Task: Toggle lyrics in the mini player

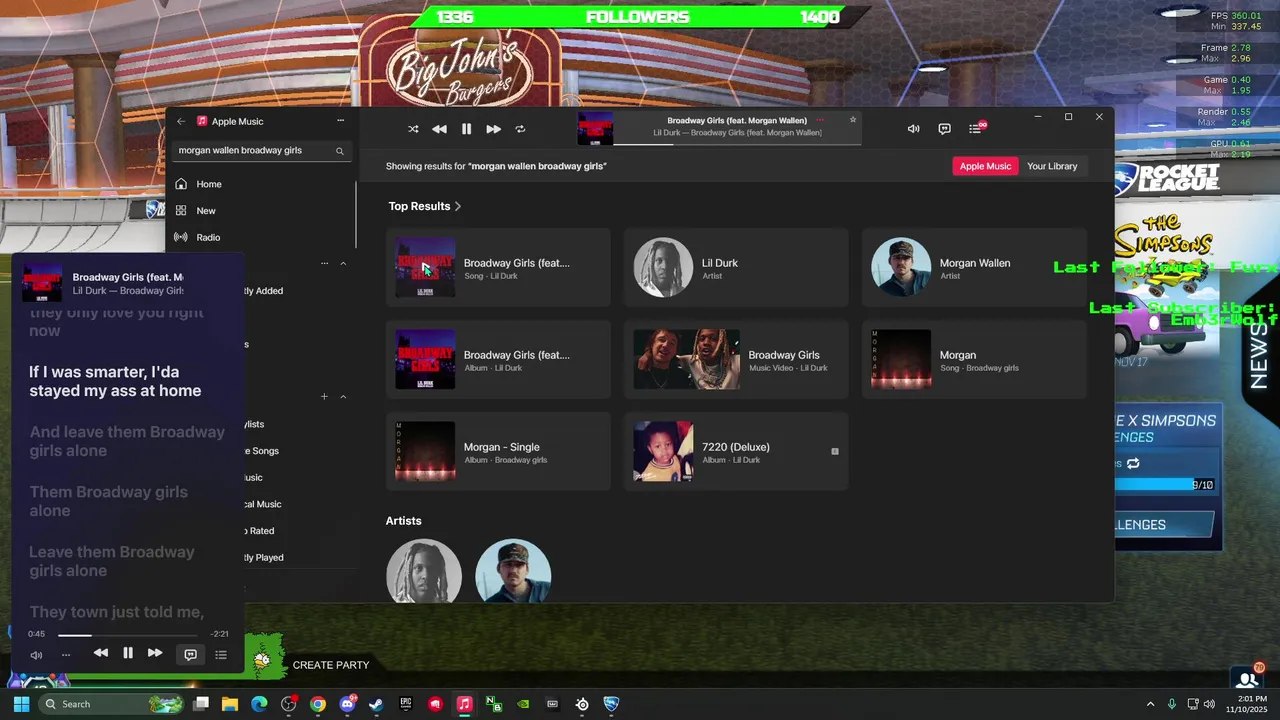Action: 190,654
